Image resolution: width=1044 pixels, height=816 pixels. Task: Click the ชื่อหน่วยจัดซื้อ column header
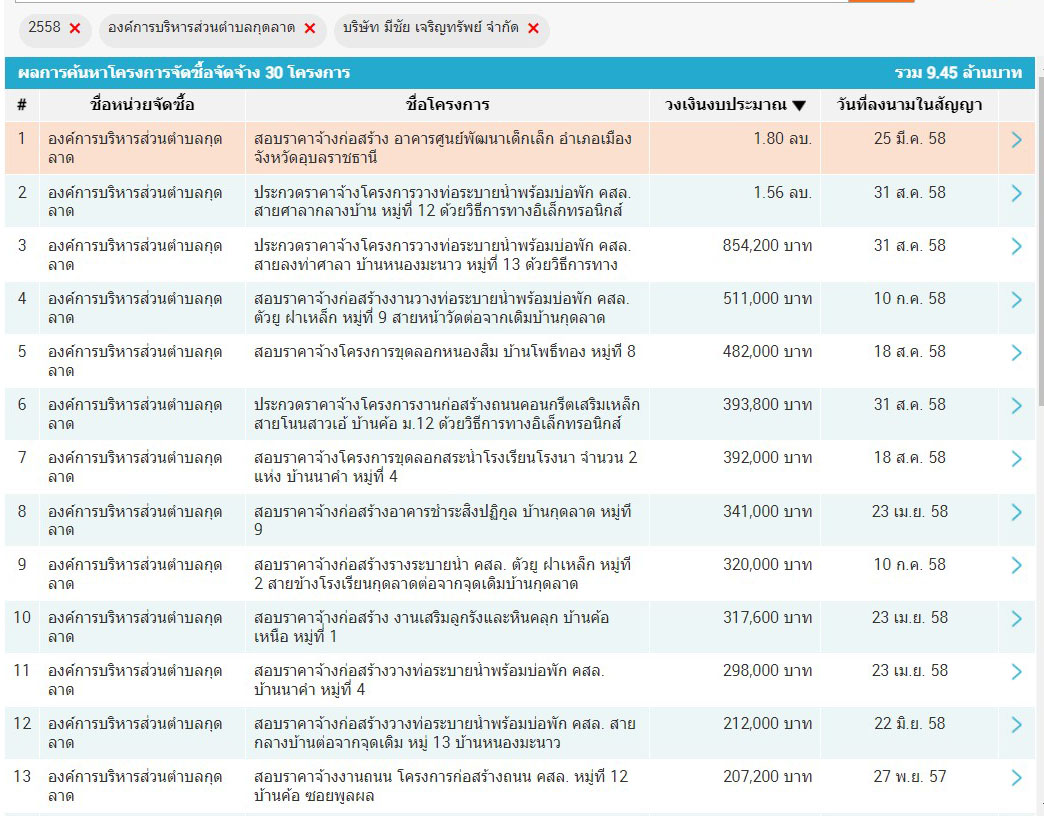[x=142, y=105]
